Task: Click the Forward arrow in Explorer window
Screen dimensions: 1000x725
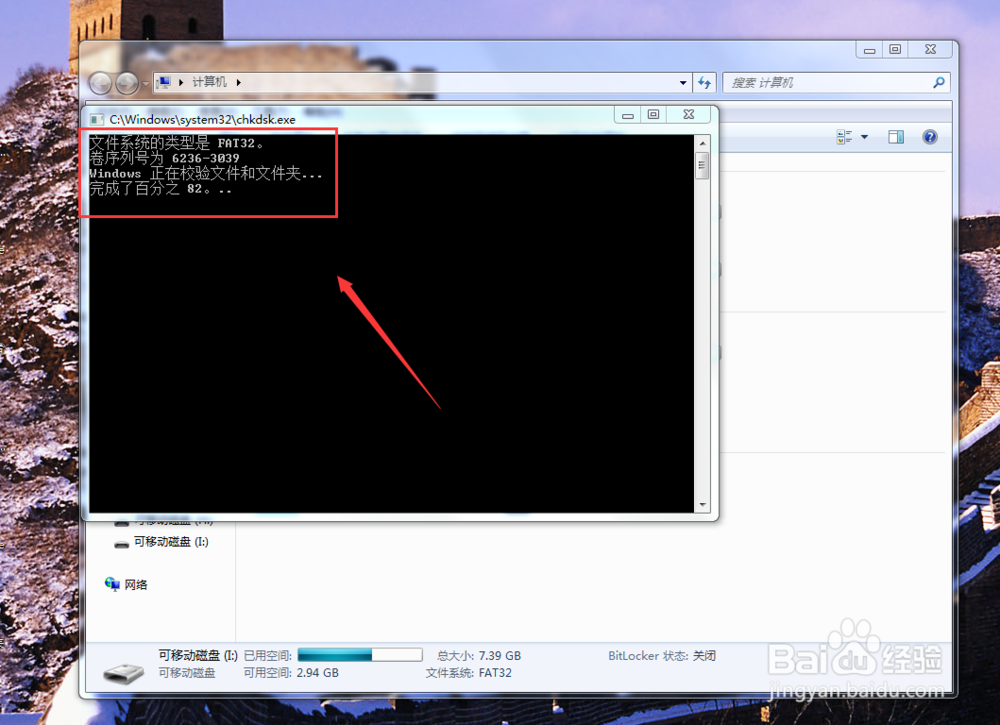Action: [x=127, y=83]
